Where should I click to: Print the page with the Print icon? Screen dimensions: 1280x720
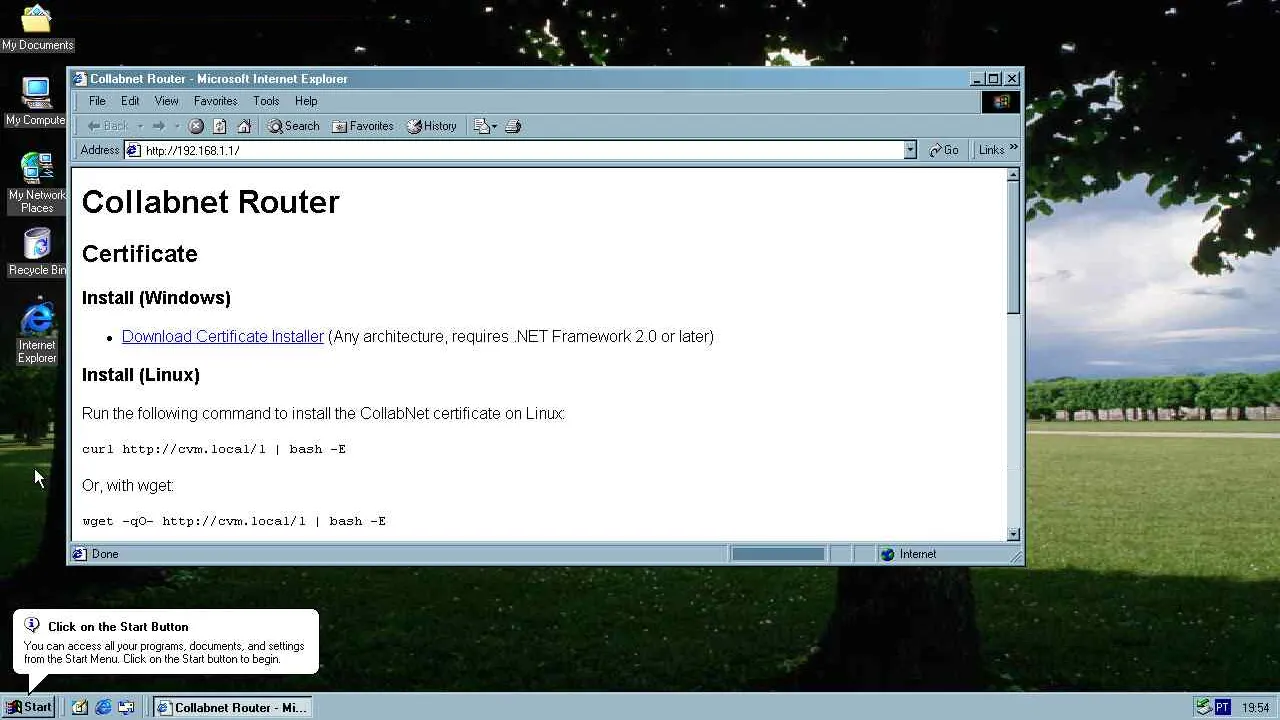tap(513, 126)
